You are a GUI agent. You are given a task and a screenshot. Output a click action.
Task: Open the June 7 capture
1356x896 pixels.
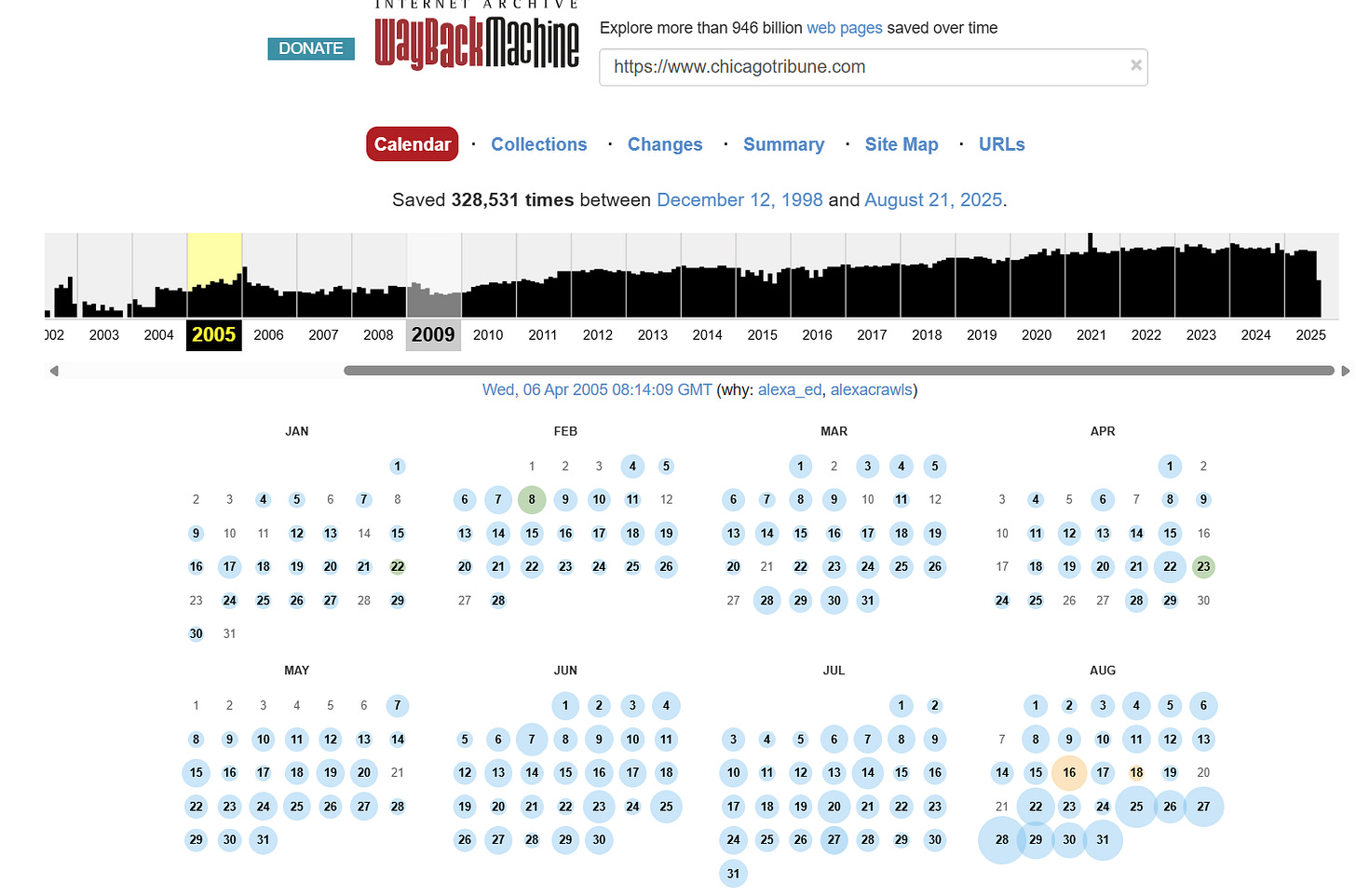(x=532, y=740)
